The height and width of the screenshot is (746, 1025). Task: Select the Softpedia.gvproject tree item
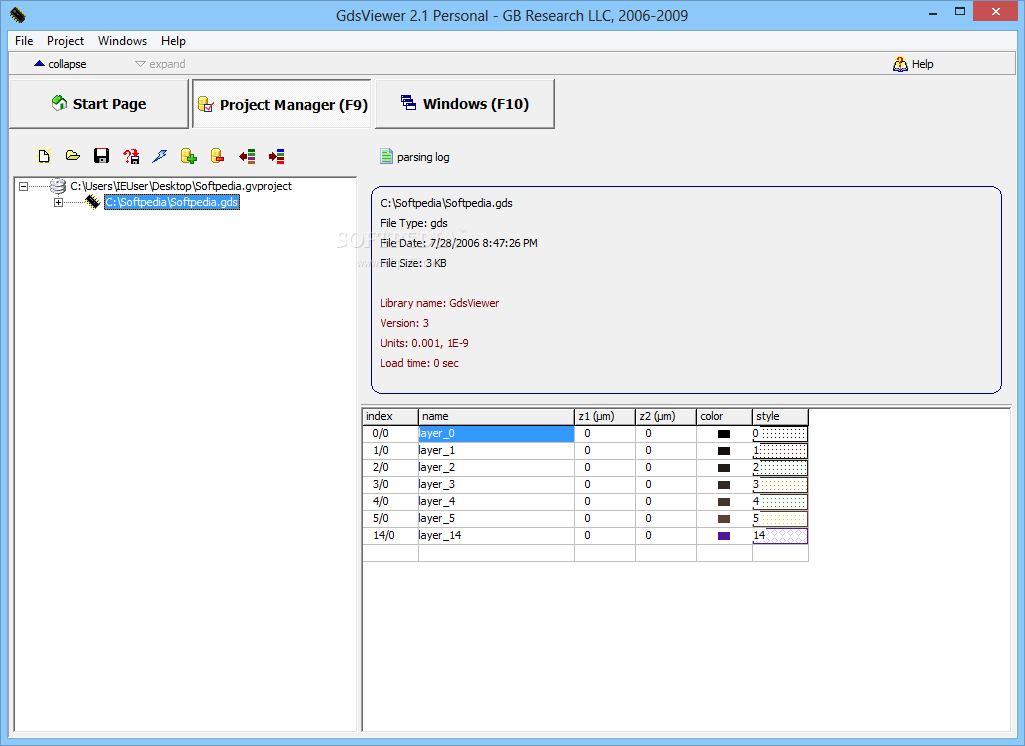pyautogui.click(x=181, y=186)
